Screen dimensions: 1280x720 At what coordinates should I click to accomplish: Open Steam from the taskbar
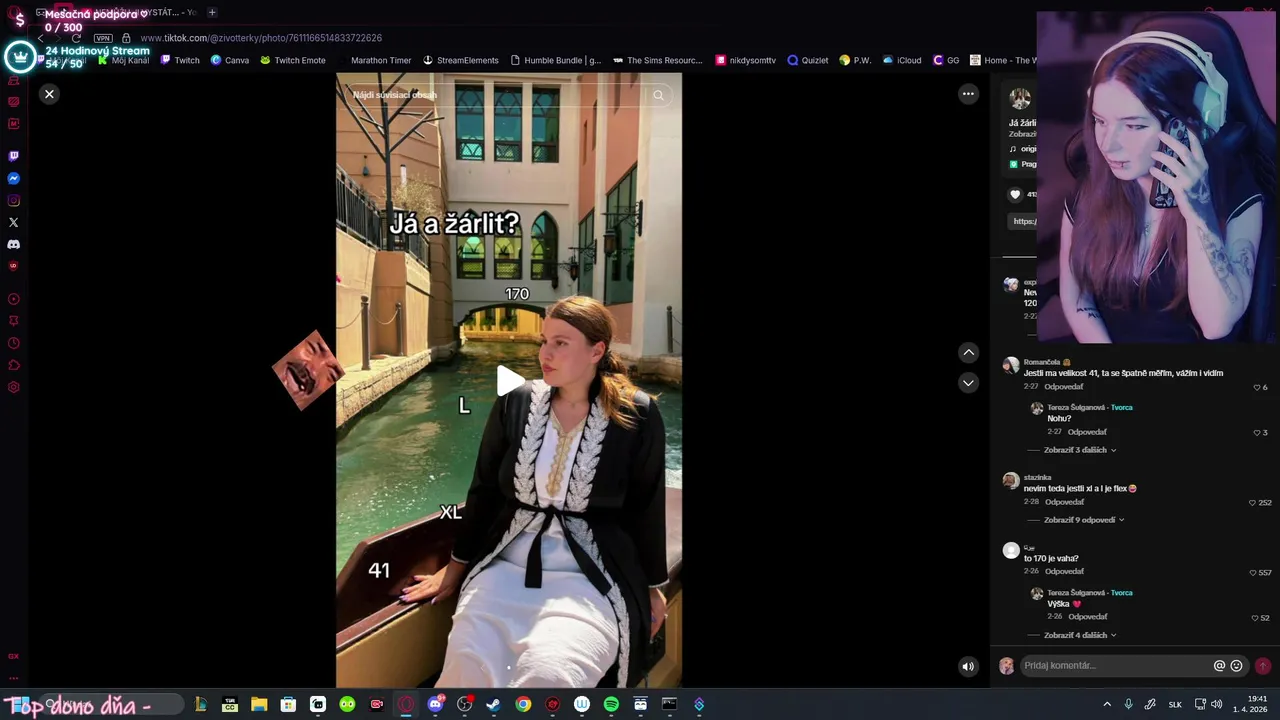point(493,704)
